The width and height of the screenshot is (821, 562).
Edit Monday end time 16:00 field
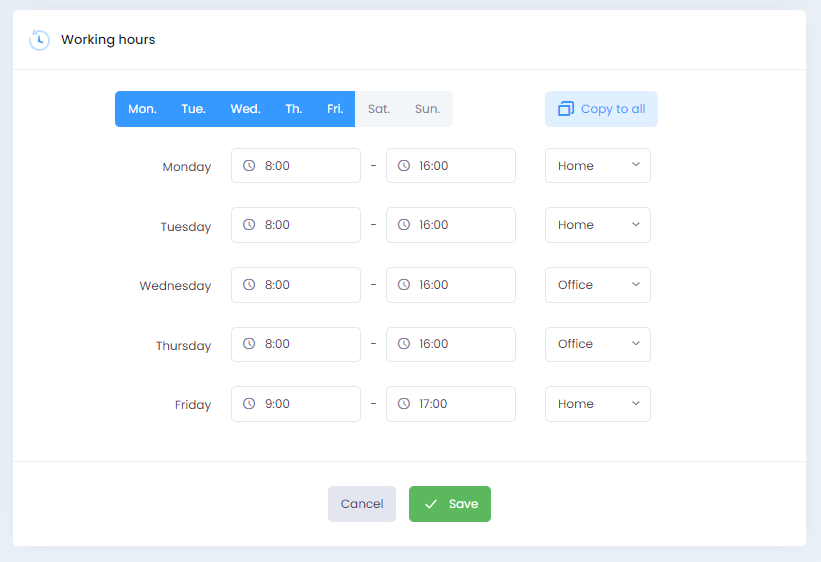click(451, 166)
